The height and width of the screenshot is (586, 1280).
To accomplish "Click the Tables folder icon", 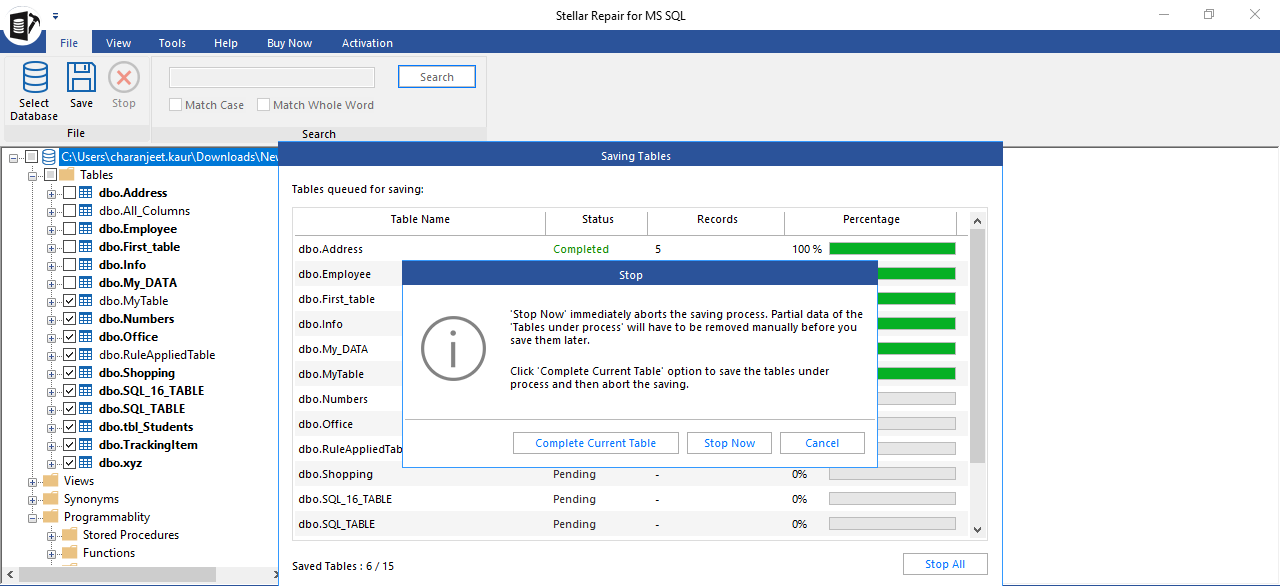I will pos(67,175).
